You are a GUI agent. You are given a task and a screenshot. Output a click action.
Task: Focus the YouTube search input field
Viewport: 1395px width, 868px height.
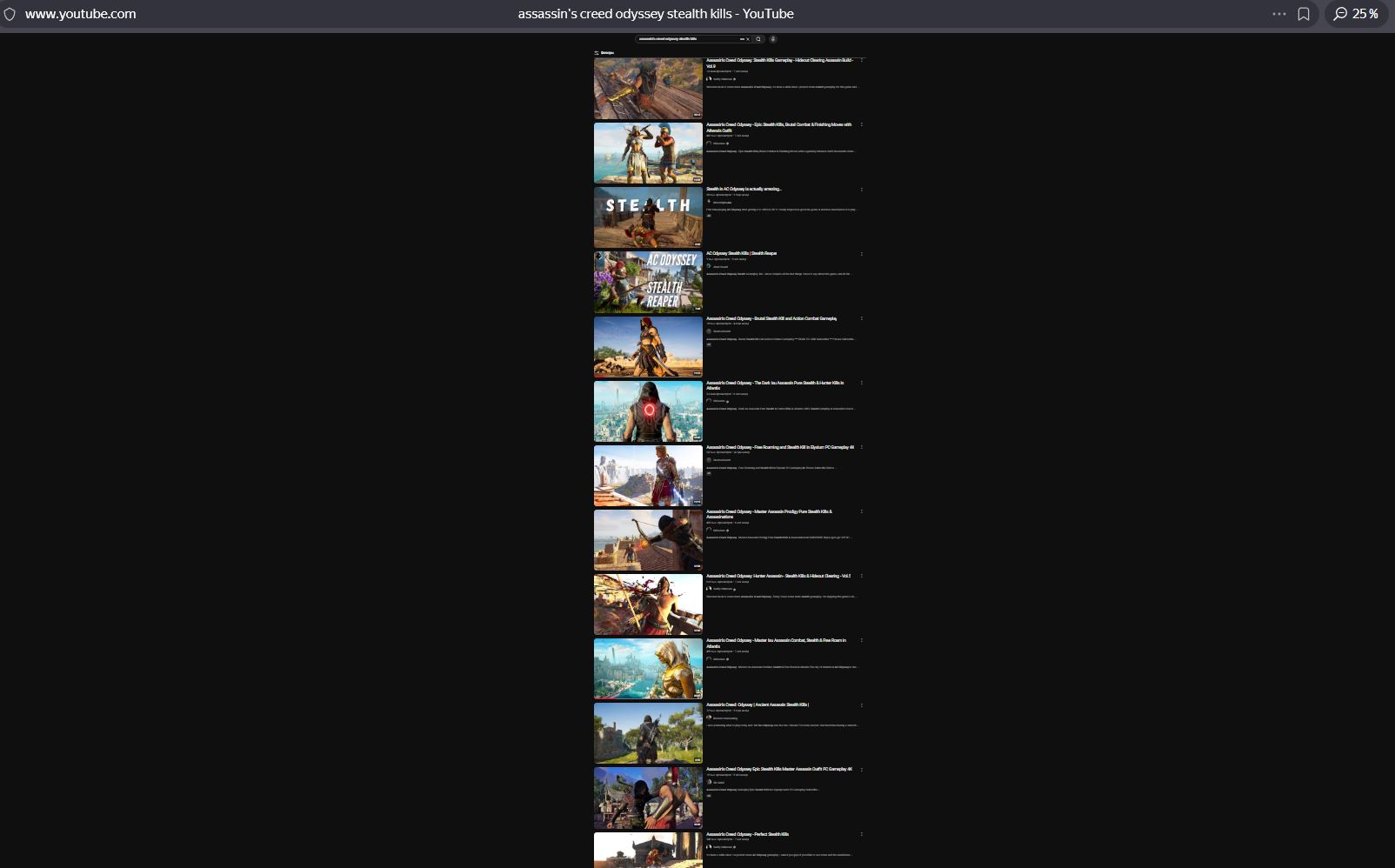tap(687, 39)
